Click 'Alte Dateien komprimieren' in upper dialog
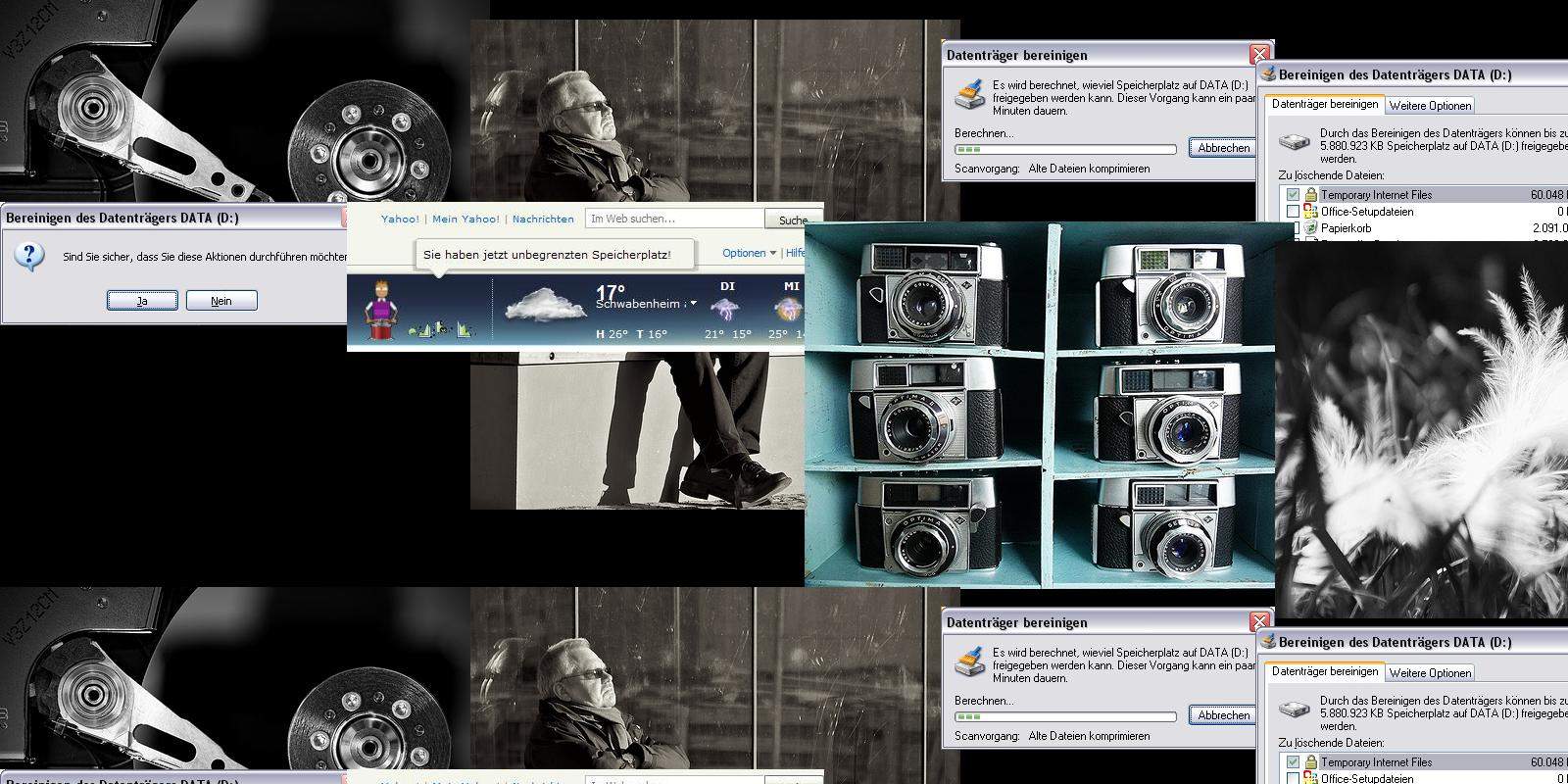 [x=1089, y=169]
